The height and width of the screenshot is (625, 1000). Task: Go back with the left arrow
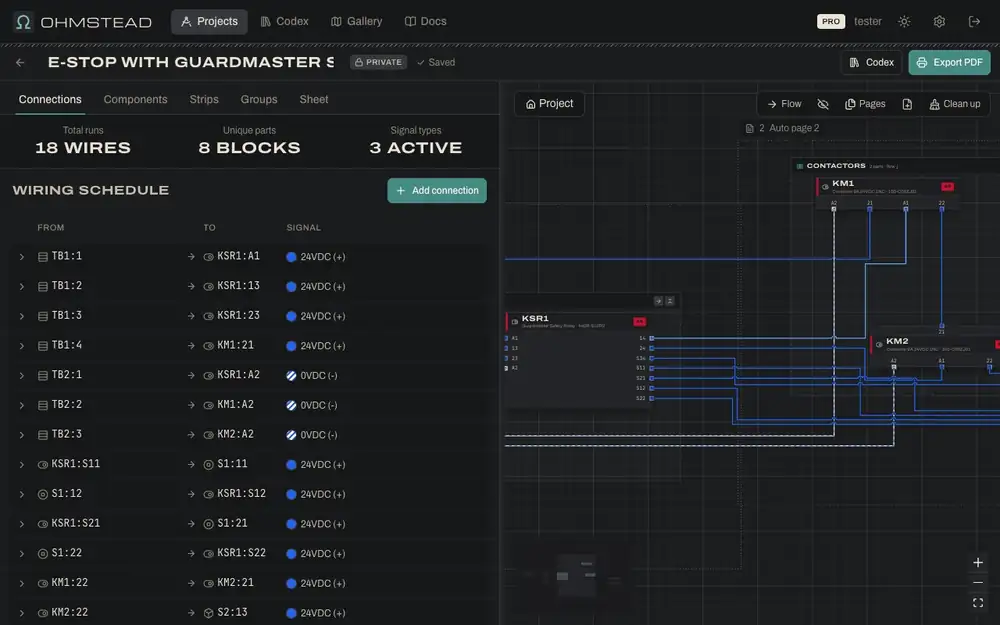coord(20,62)
